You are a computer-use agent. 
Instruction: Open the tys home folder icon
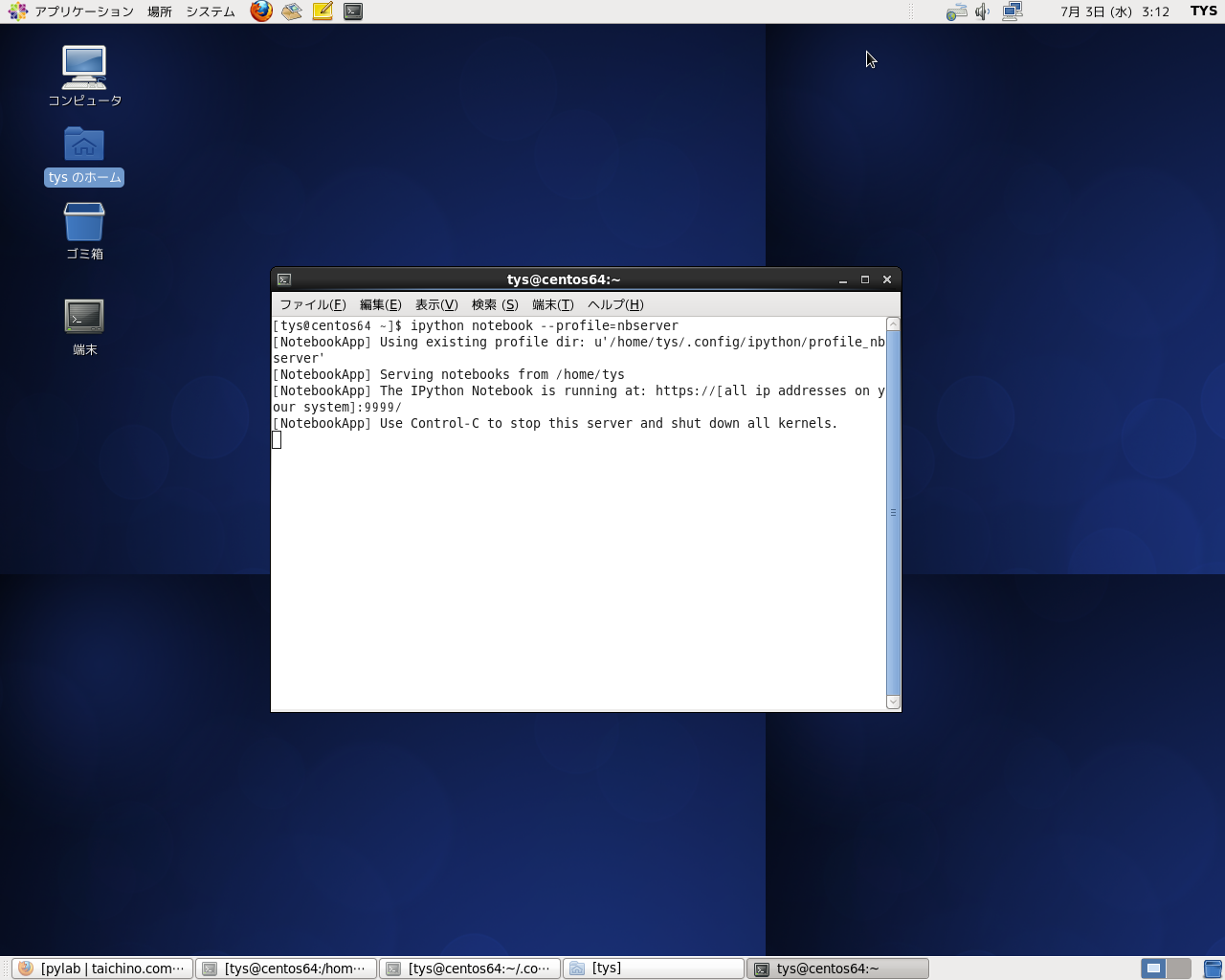(84, 145)
